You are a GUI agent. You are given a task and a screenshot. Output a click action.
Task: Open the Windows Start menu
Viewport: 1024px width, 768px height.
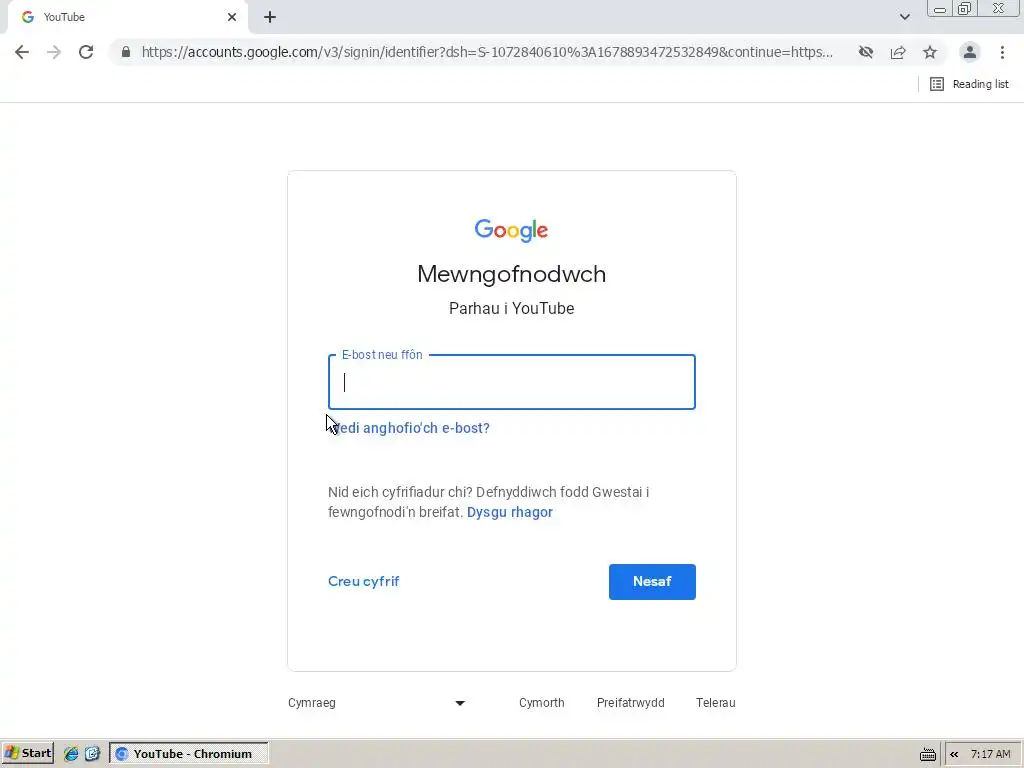coord(27,754)
